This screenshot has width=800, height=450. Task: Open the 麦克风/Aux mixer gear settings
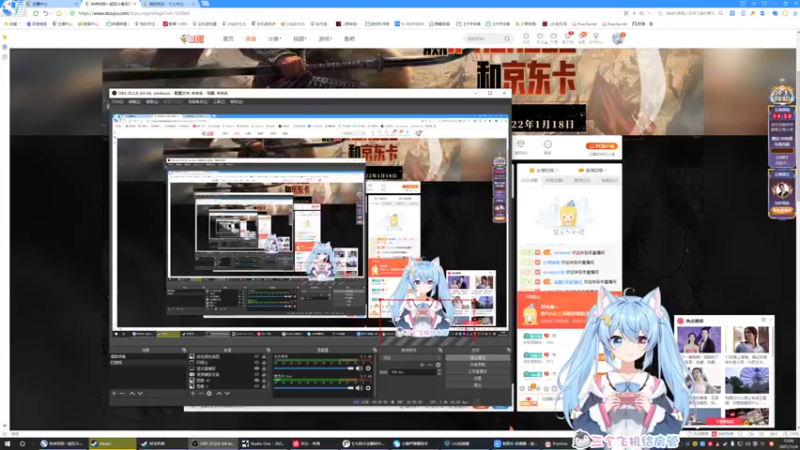(368, 388)
